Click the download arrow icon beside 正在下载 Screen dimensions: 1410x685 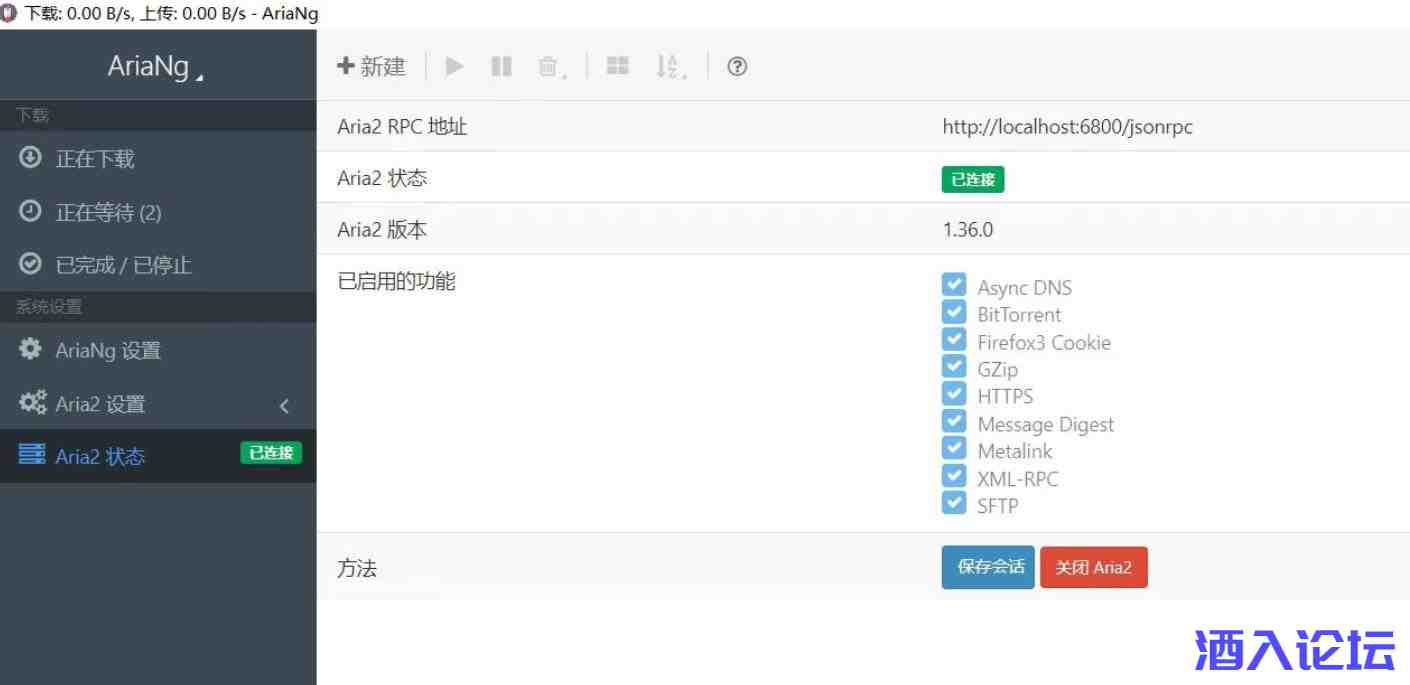pos(31,157)
